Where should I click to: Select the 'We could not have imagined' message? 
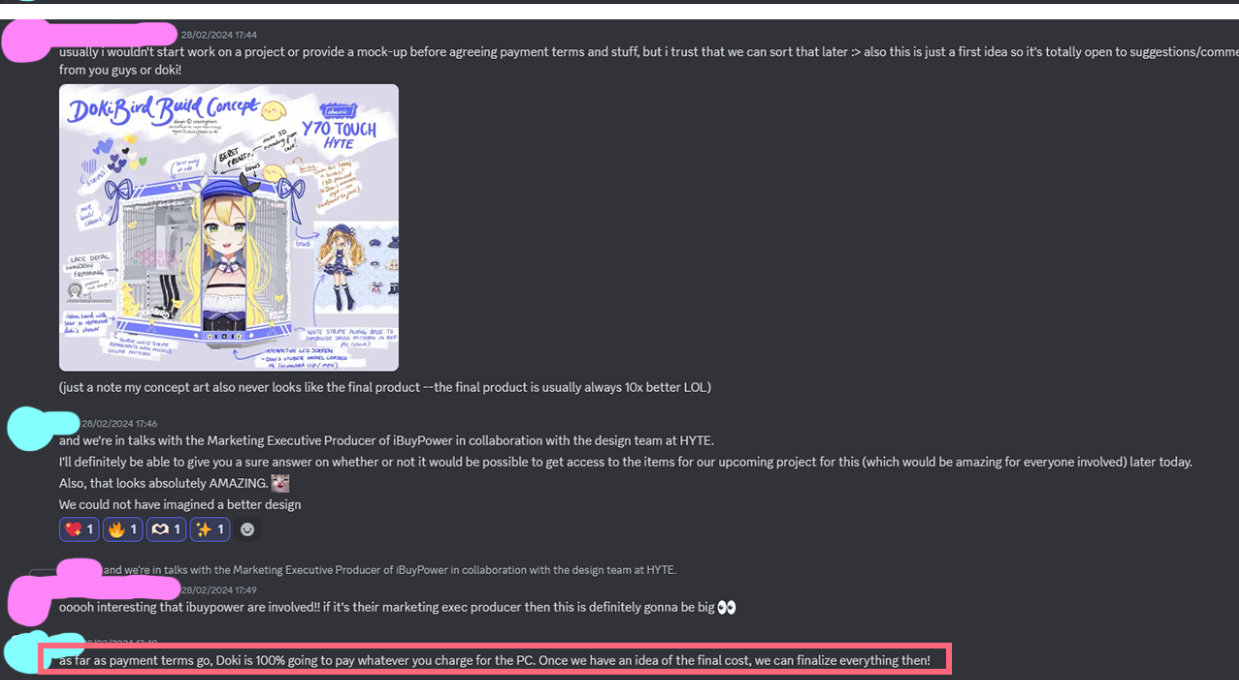point(180,504)
